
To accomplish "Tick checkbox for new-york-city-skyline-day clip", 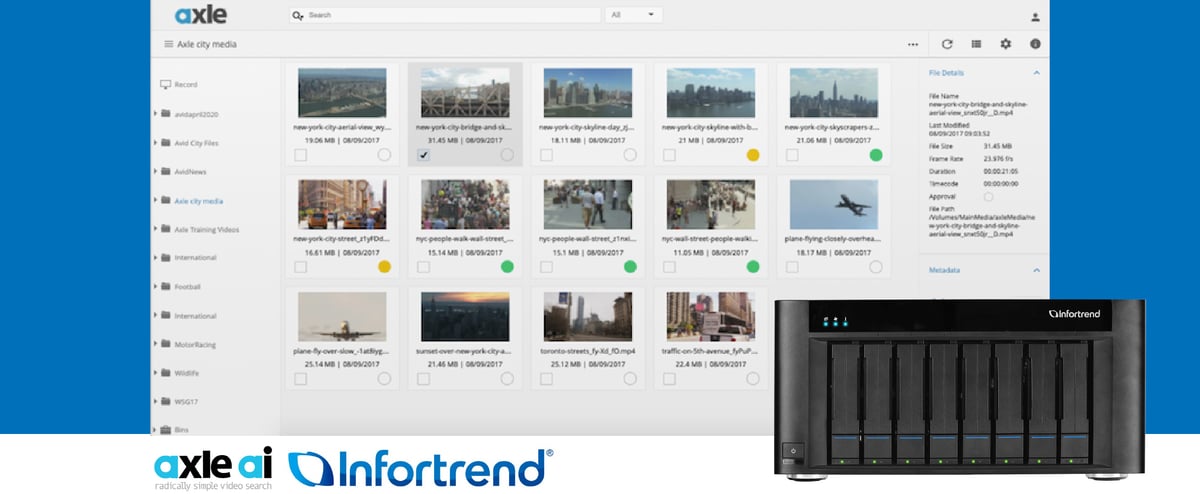I will (x=546, y=155).
